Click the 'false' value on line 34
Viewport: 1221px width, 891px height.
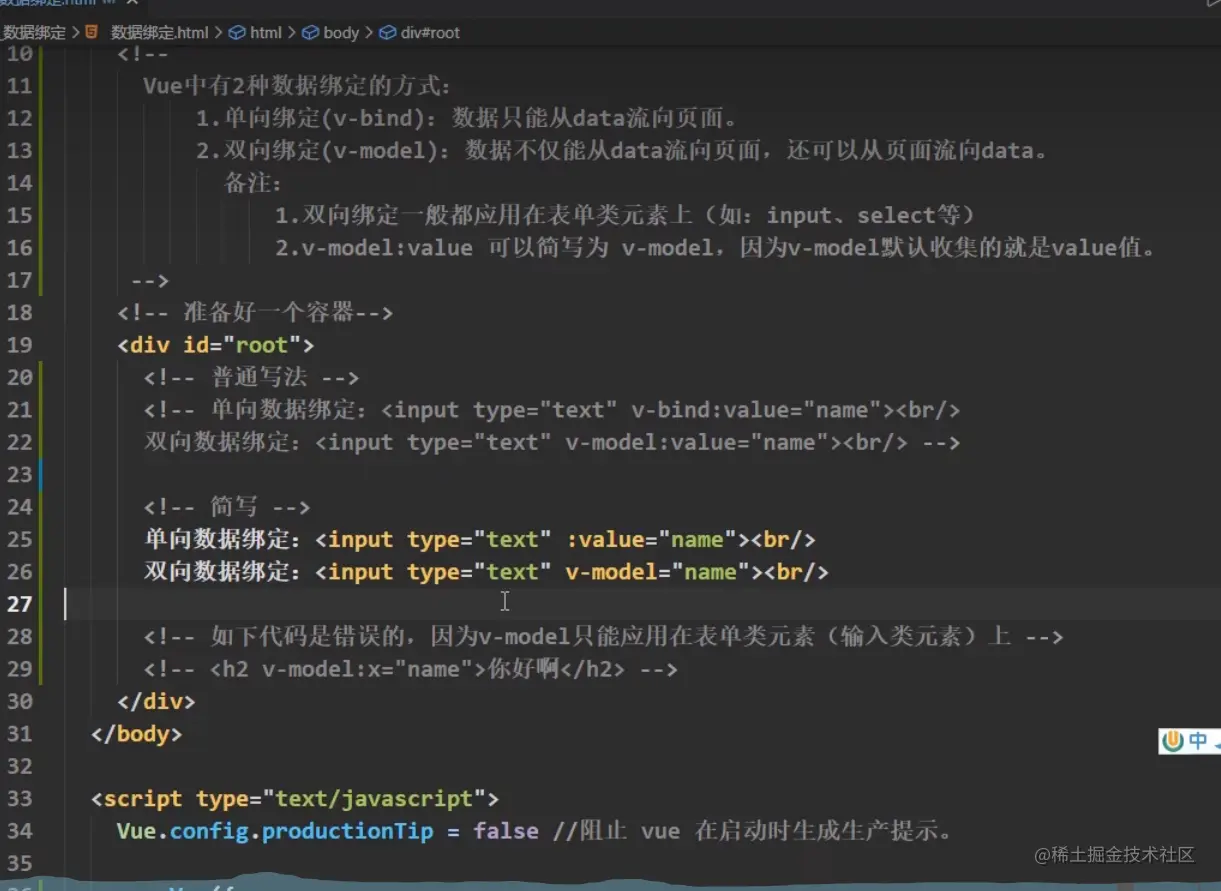click(x=506, y=831)
